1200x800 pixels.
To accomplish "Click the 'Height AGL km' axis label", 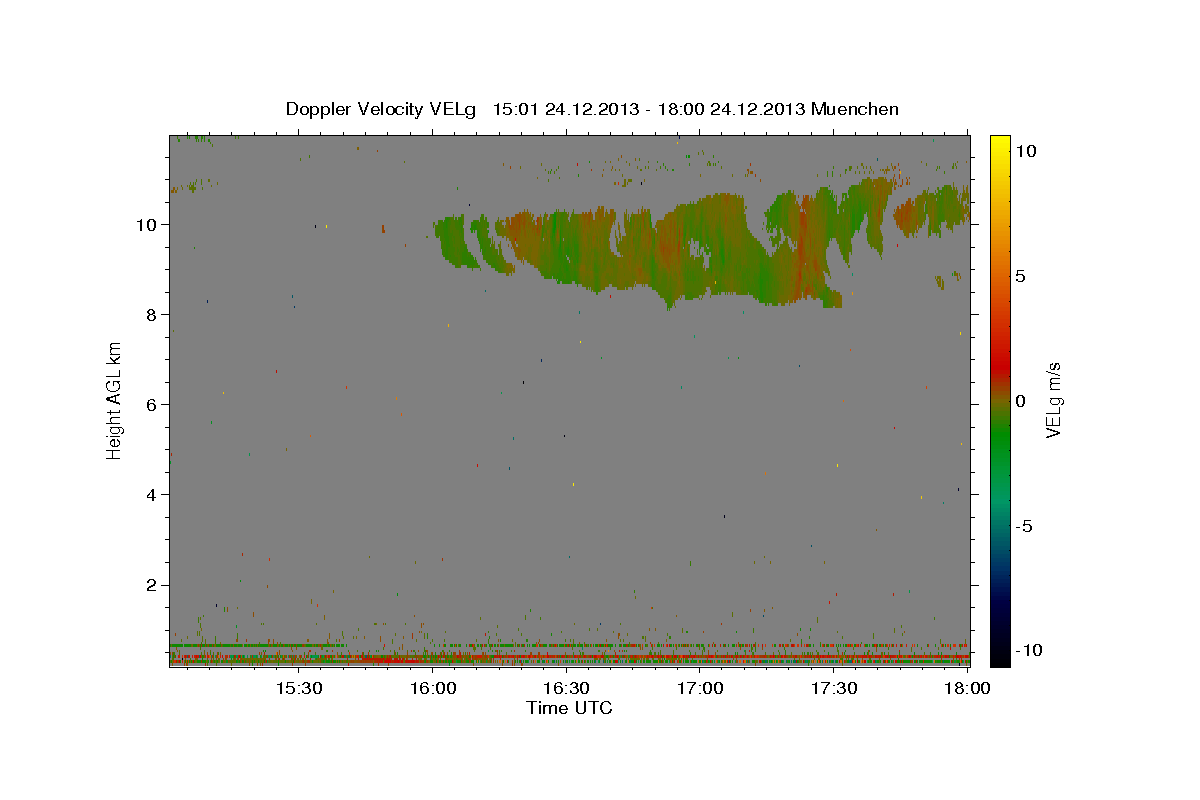I will 115,400.
